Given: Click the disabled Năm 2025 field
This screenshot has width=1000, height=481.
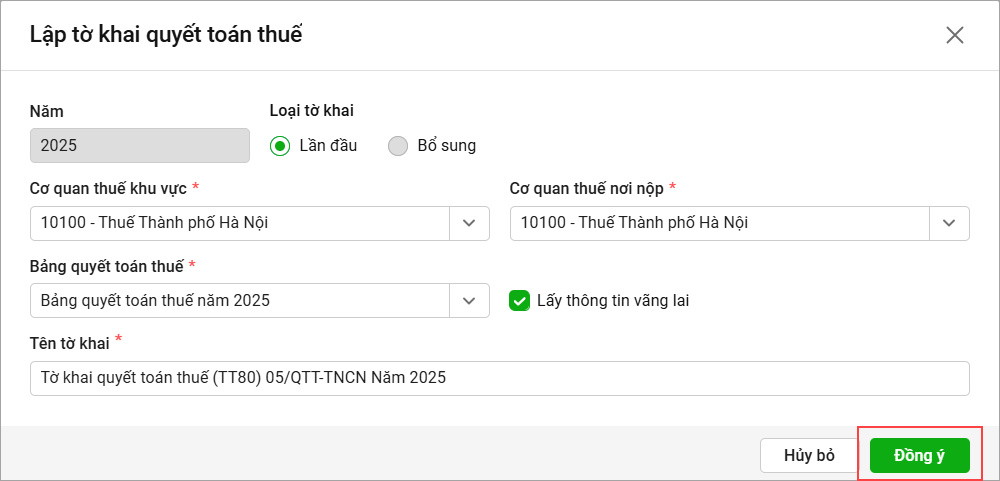Looking at the screenshot, I should coord(139,146).
